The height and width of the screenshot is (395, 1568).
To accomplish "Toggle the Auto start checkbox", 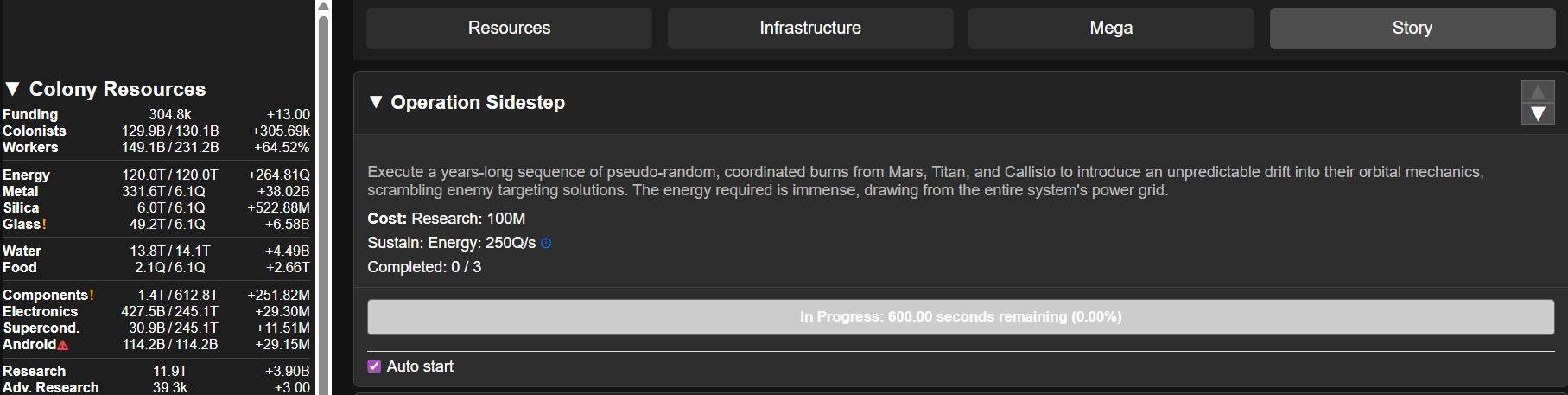I will 374,366.
